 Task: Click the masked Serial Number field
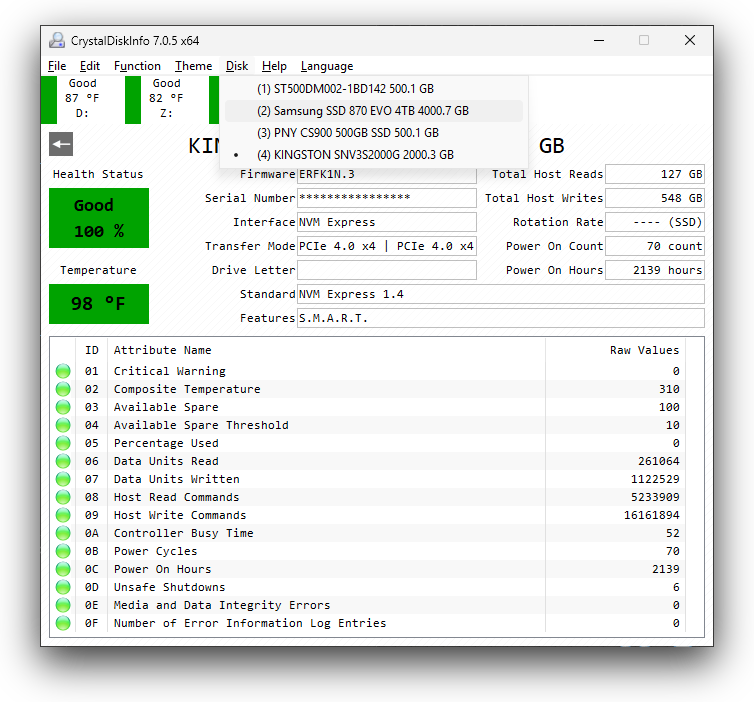tap(387, 198)
